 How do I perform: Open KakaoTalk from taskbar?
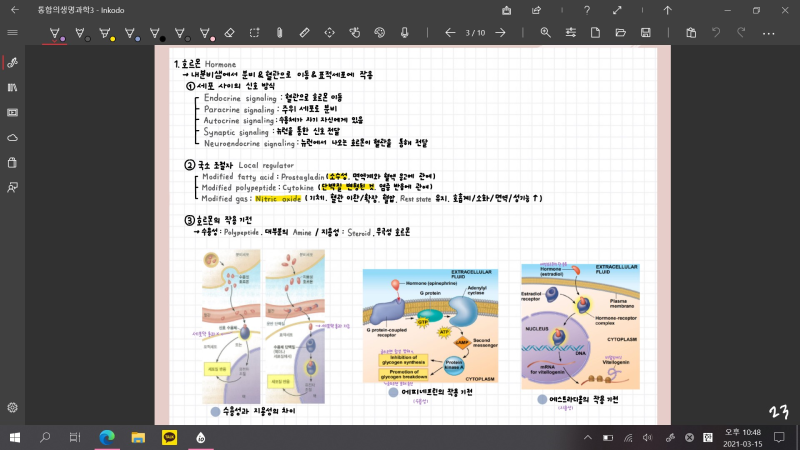pyautogui.click(x=169, y=438)
